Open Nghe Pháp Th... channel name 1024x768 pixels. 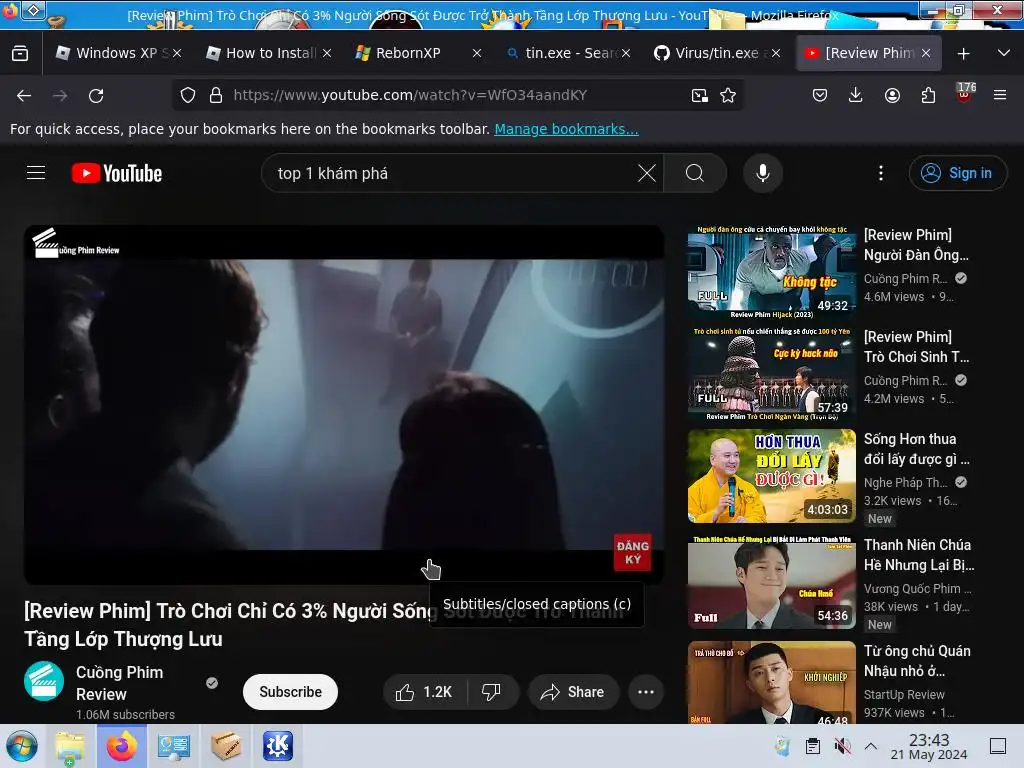905,482
